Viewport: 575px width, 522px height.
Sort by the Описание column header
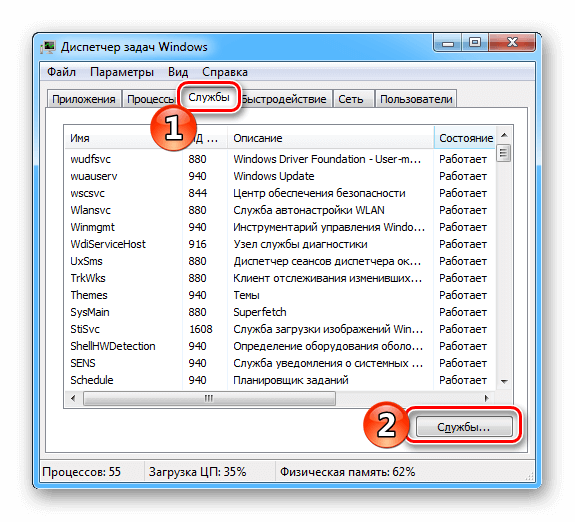330,138
